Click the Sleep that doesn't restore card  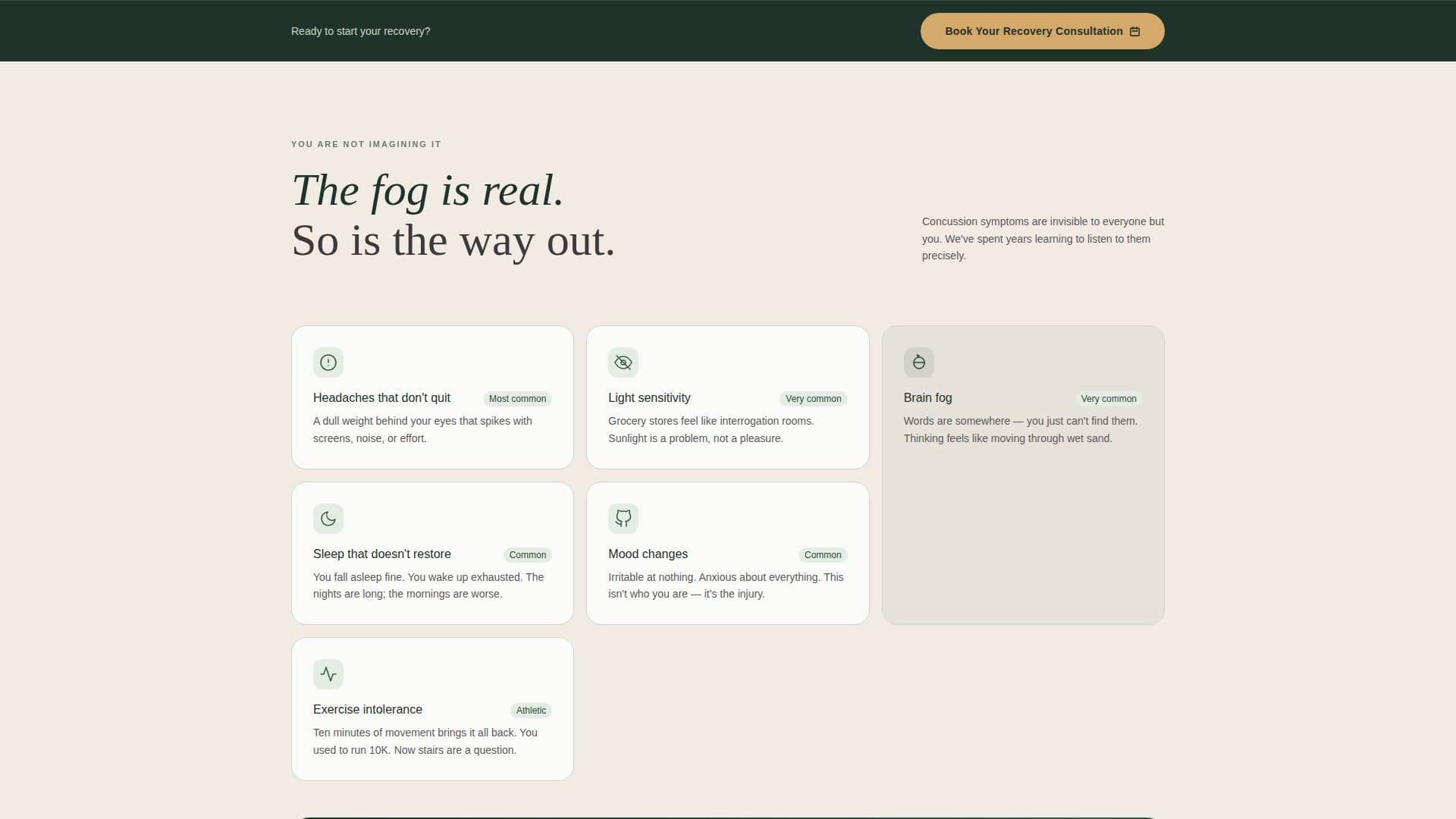(432, 553)
